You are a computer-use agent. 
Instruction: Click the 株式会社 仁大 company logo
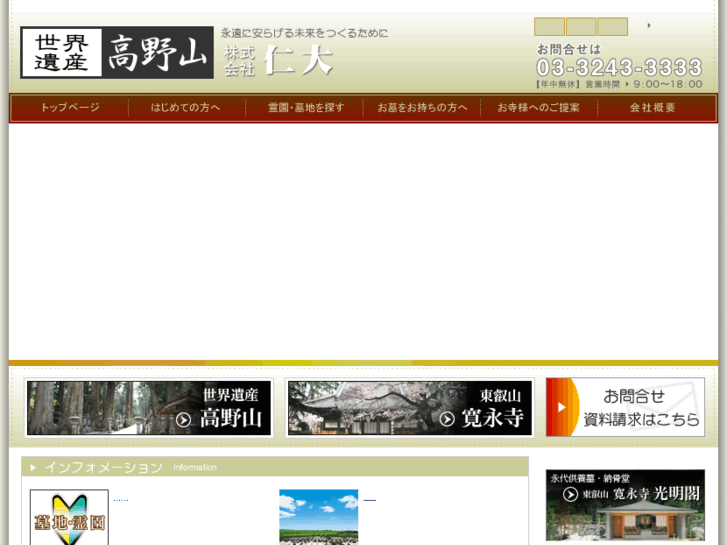tap(278, 60)
